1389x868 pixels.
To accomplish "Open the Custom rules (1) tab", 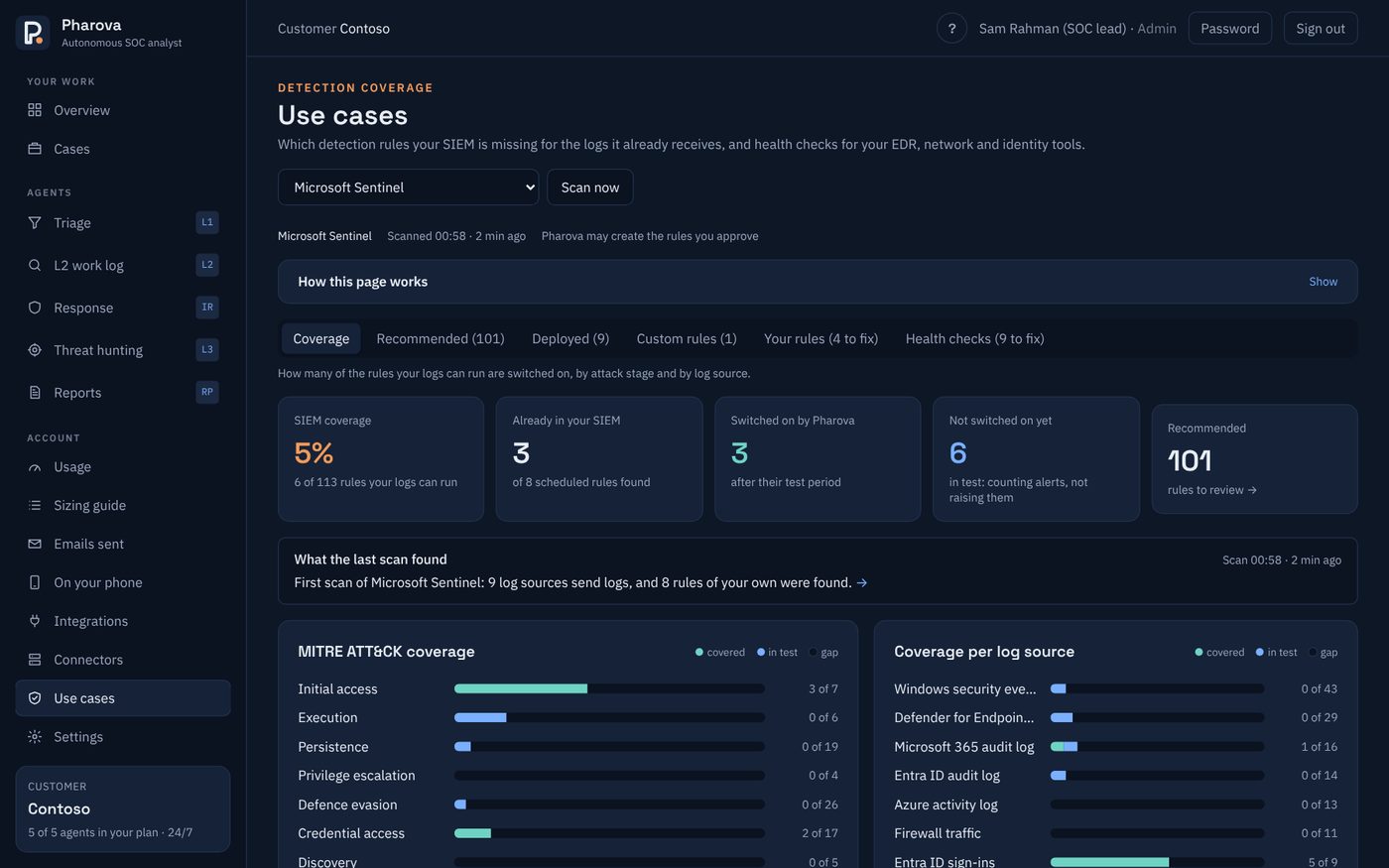I will point(687,338).
